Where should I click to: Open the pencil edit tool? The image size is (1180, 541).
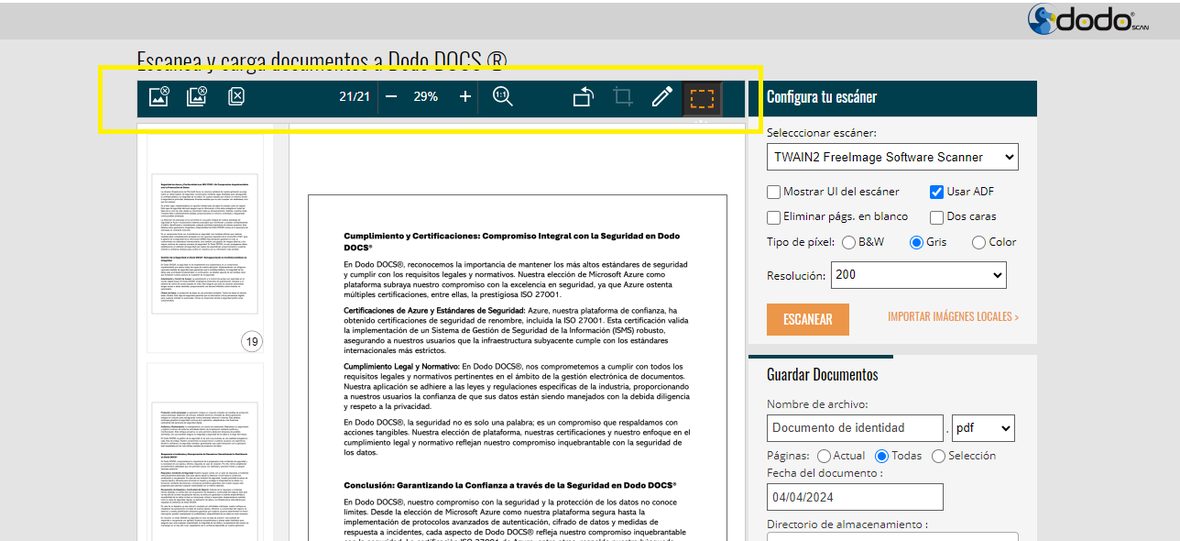[661, 96]
